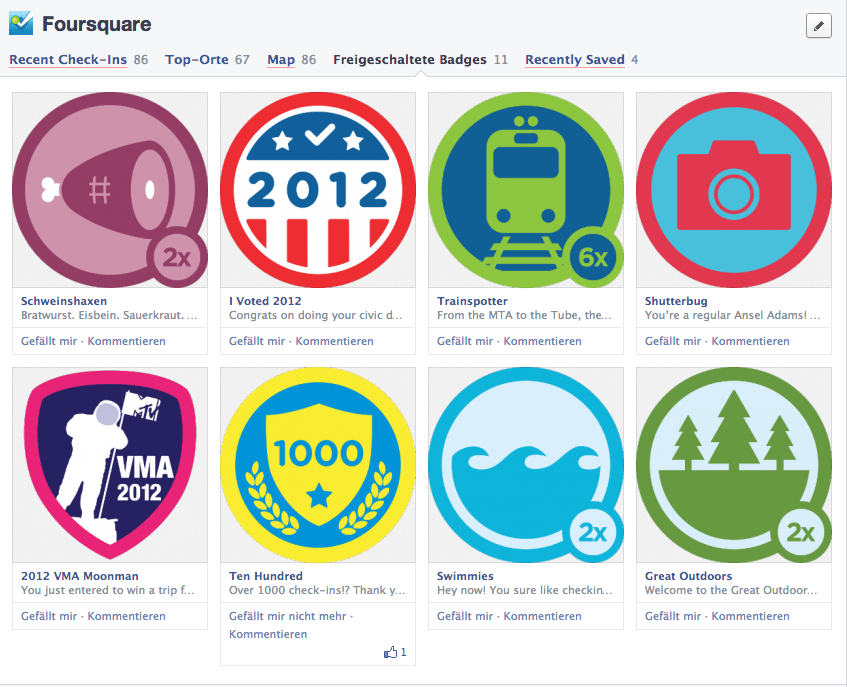Click the Foursquare title heading

[x=97, y=24]
